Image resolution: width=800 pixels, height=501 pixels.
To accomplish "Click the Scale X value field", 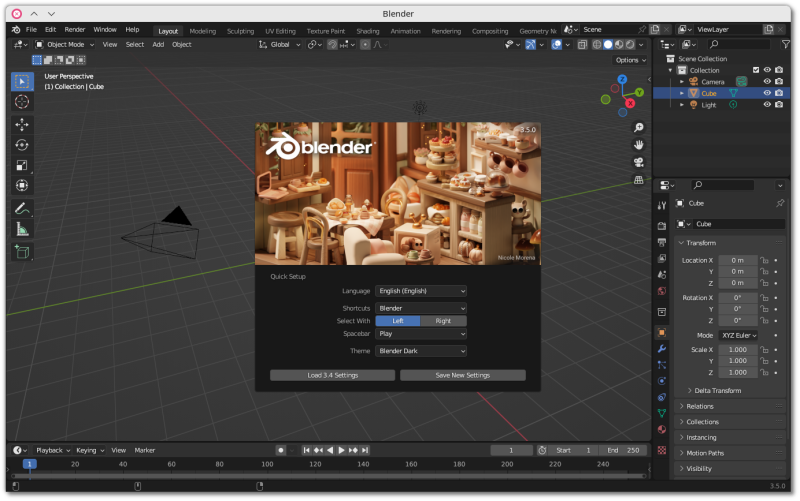I will (738, 349).
